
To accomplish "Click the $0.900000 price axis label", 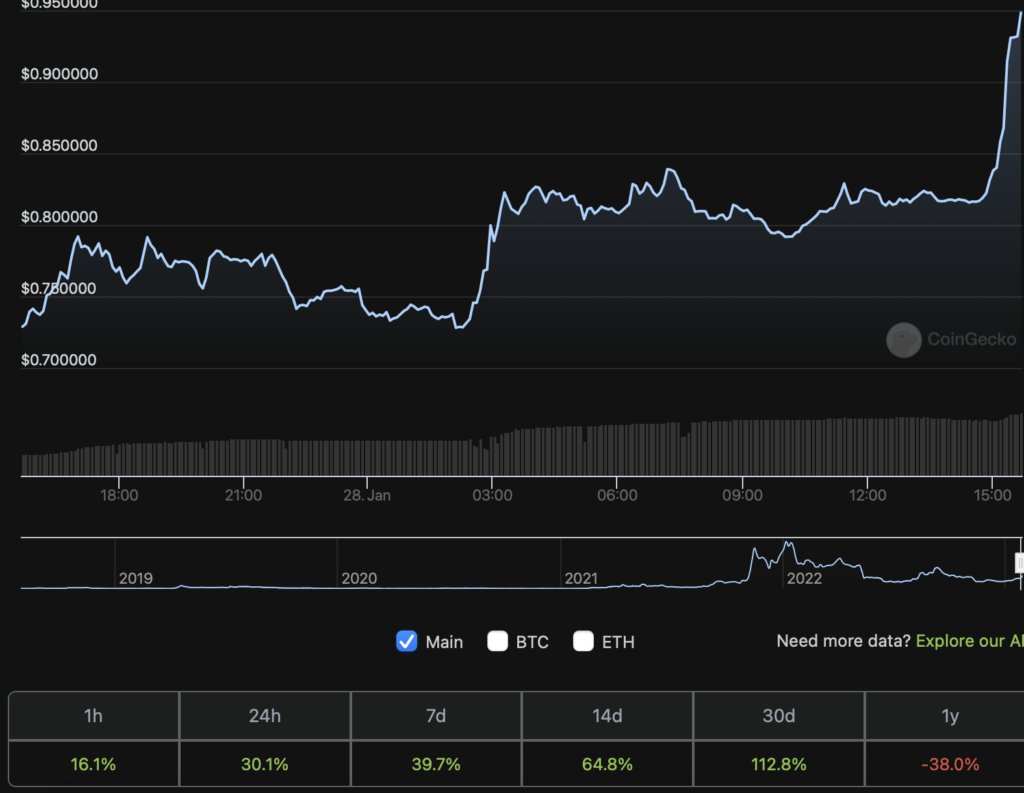I will (59, 74).
